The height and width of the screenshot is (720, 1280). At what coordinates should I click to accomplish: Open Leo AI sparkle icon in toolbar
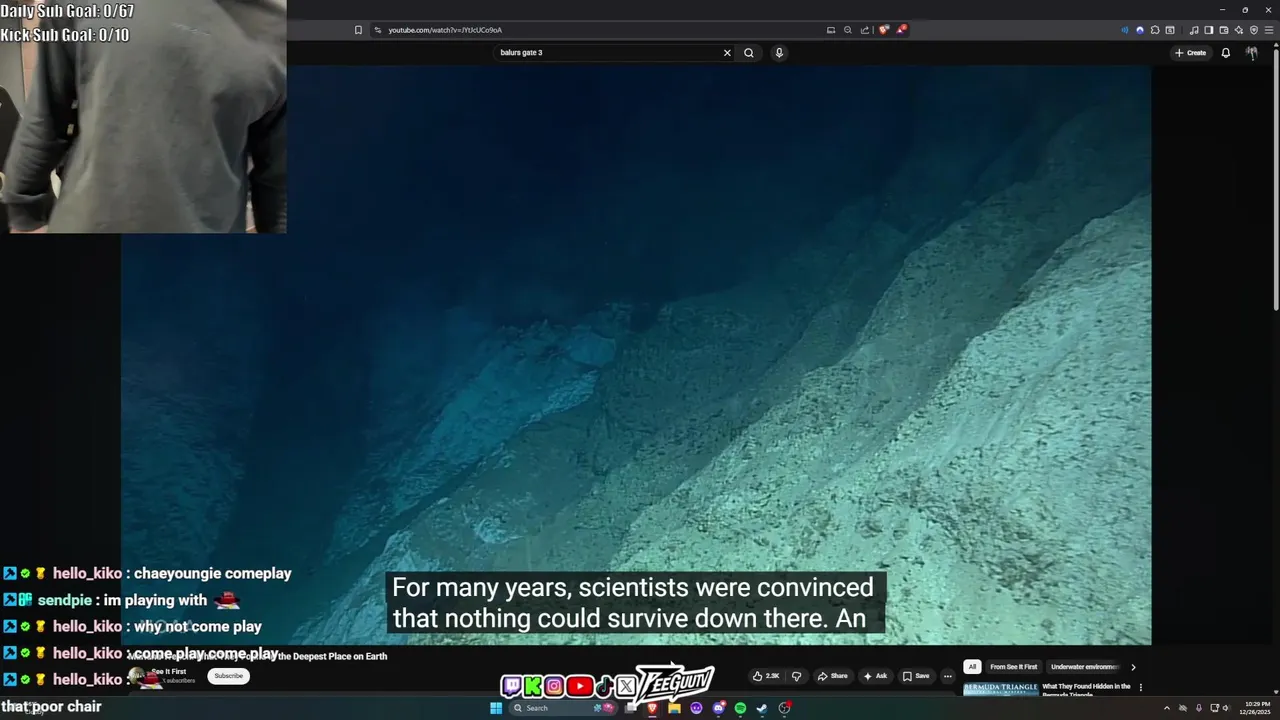[1239, 30]
